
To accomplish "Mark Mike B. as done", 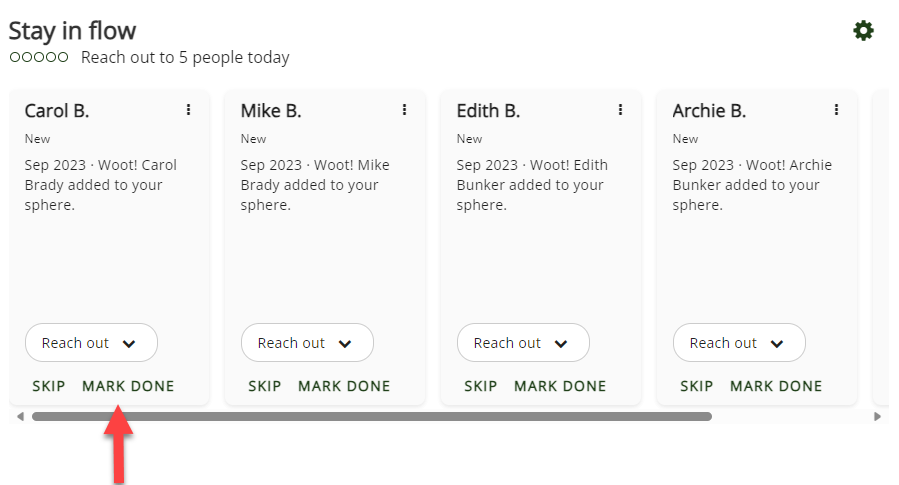I will tap(344, 386).
